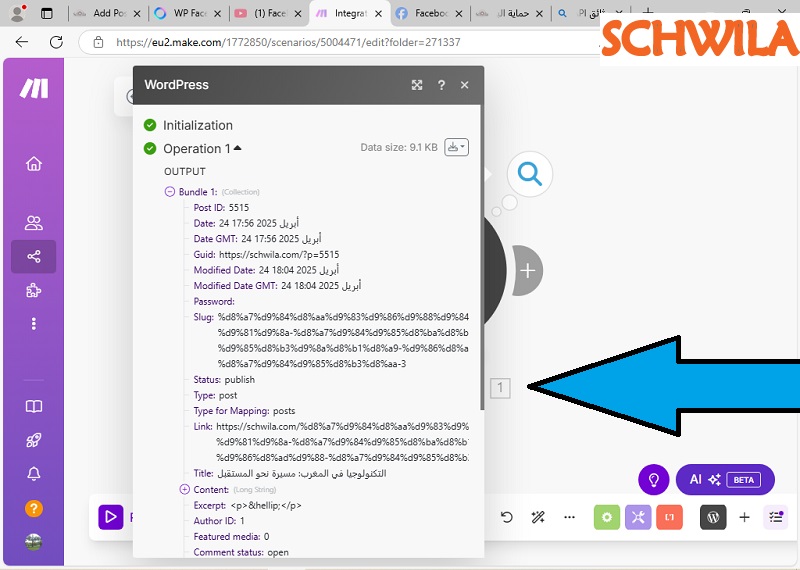Viewport: 800px width, 570px height.
Task: Open the orange Help question mark icon
Action: (34, 508)
